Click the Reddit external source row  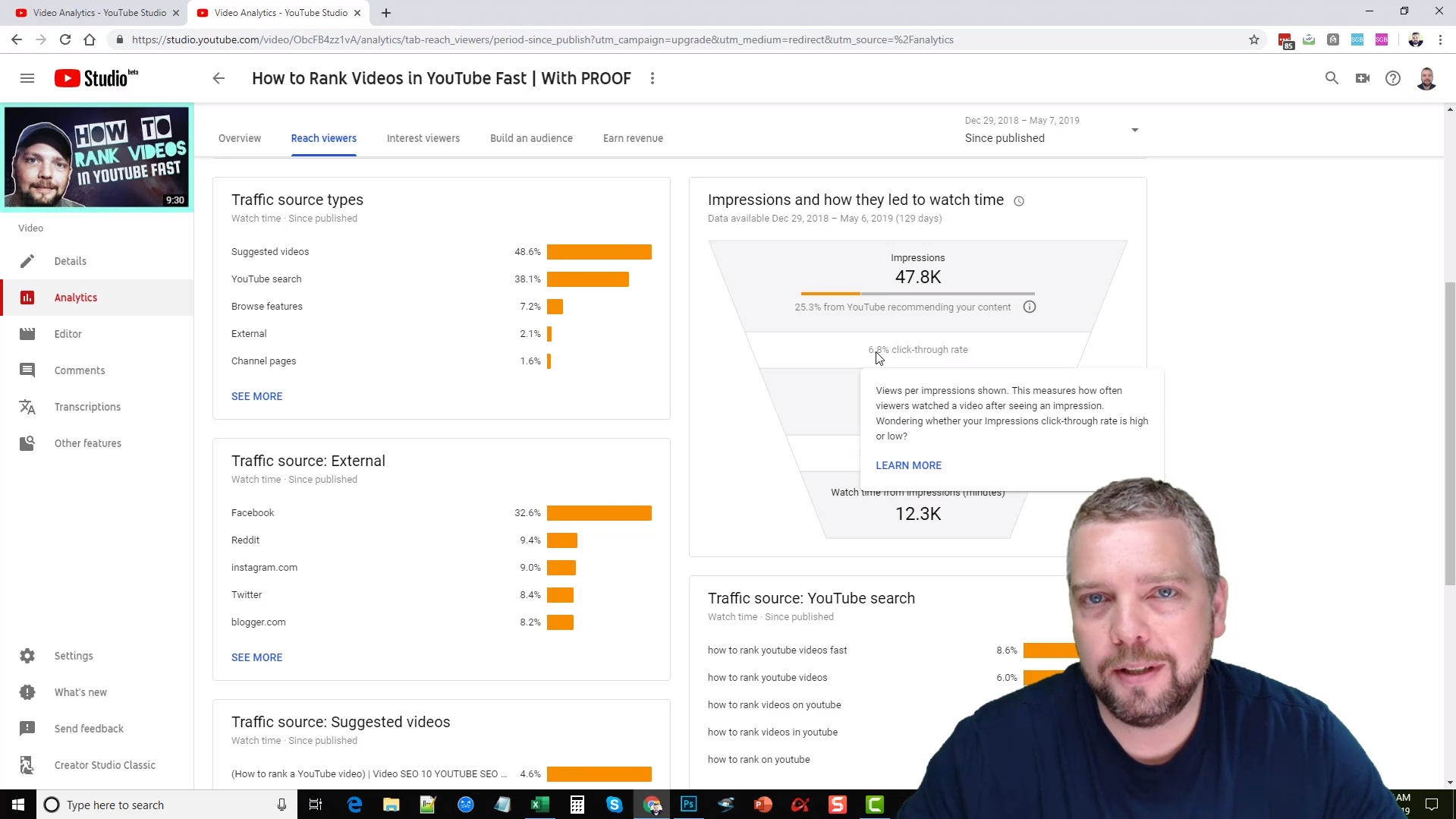click(x=442, y=540)
